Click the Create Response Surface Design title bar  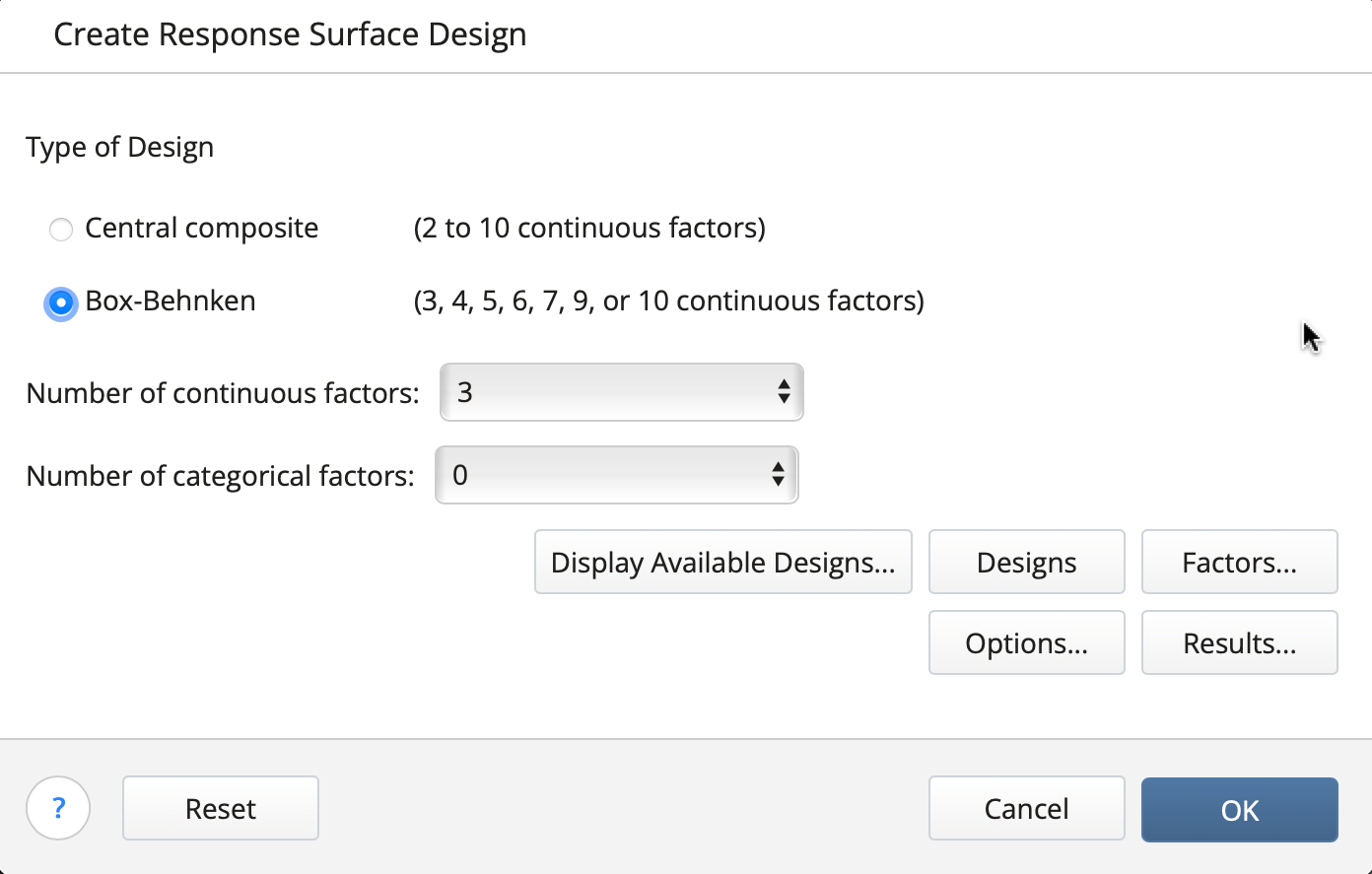(x=291, y=34)
